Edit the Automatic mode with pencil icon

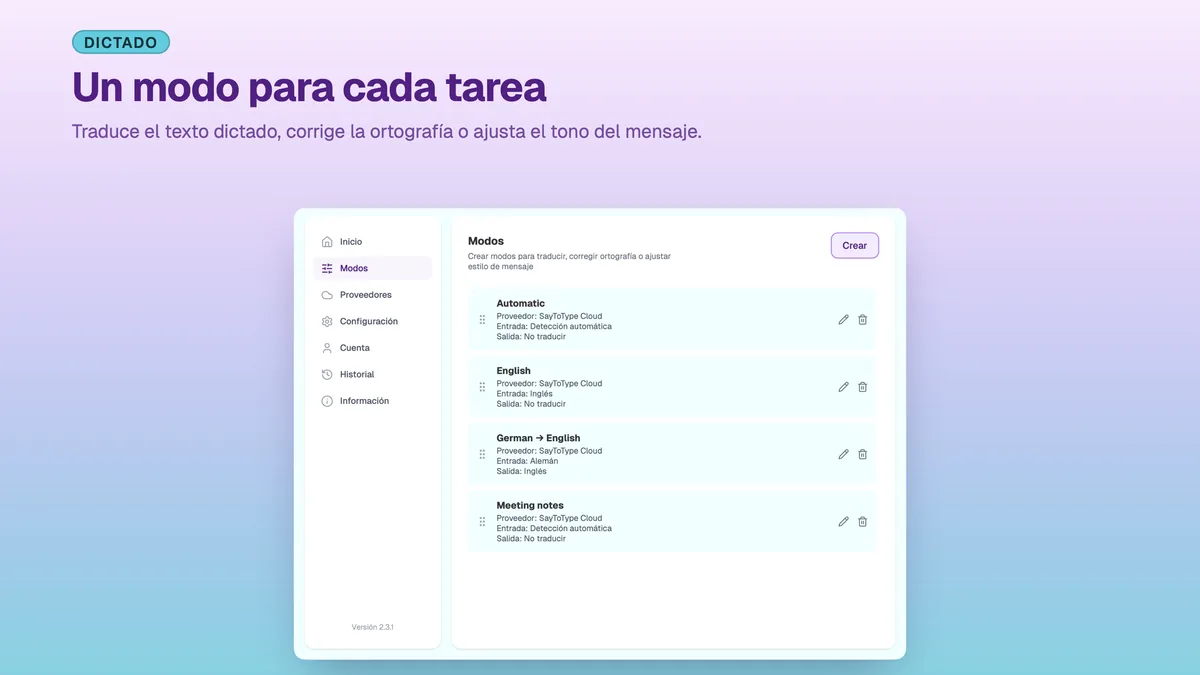point(843,320)
